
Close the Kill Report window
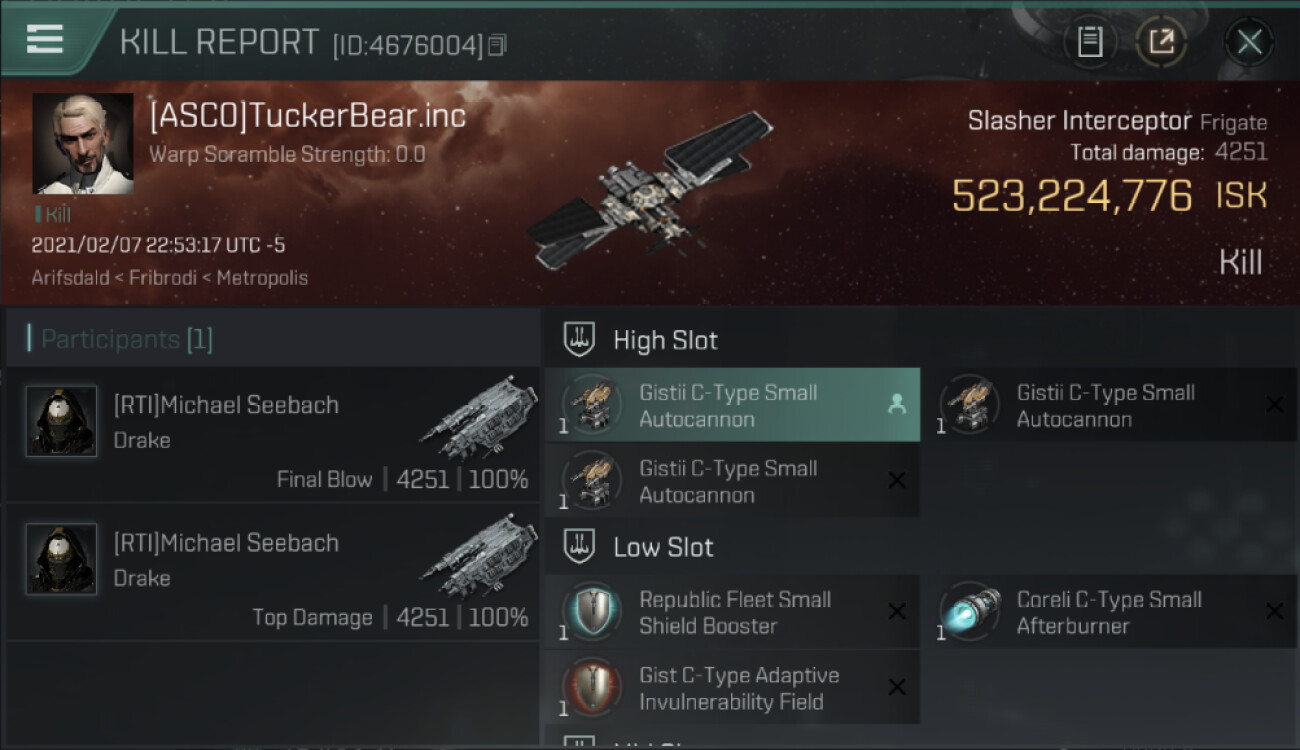tap(1249, 42)
